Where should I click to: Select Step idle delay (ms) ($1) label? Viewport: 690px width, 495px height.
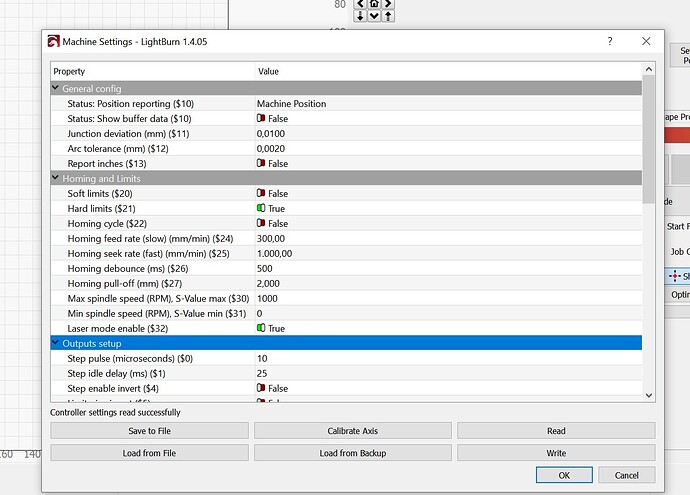(116, 374)
